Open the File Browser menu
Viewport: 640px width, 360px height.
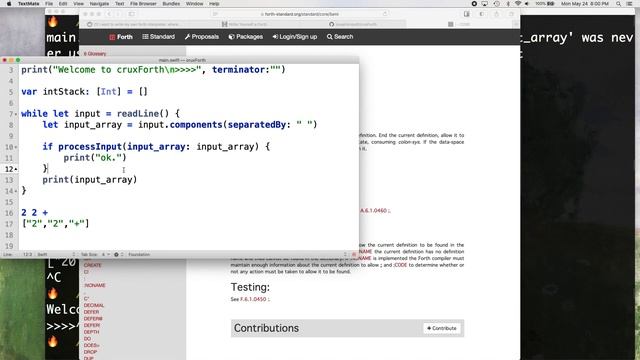click(x=143, y=4)
